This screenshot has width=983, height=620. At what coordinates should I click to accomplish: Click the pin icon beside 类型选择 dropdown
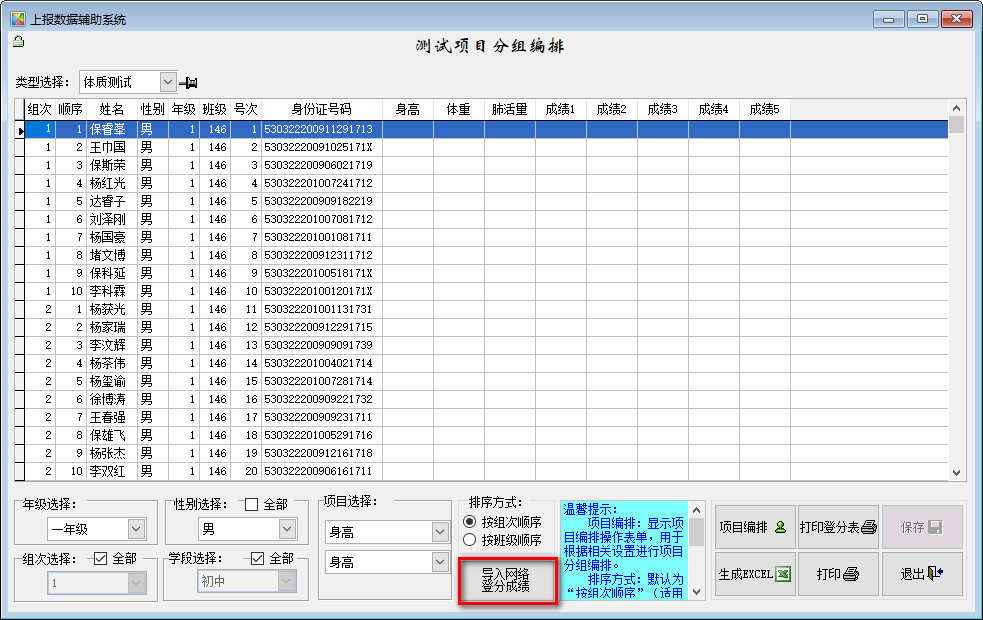[x=189, y=82]
